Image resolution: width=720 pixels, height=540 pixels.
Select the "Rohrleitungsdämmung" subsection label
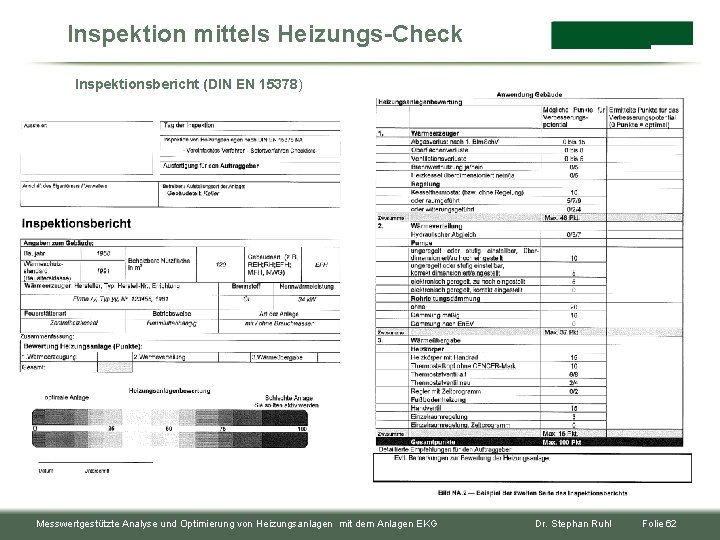445,298
